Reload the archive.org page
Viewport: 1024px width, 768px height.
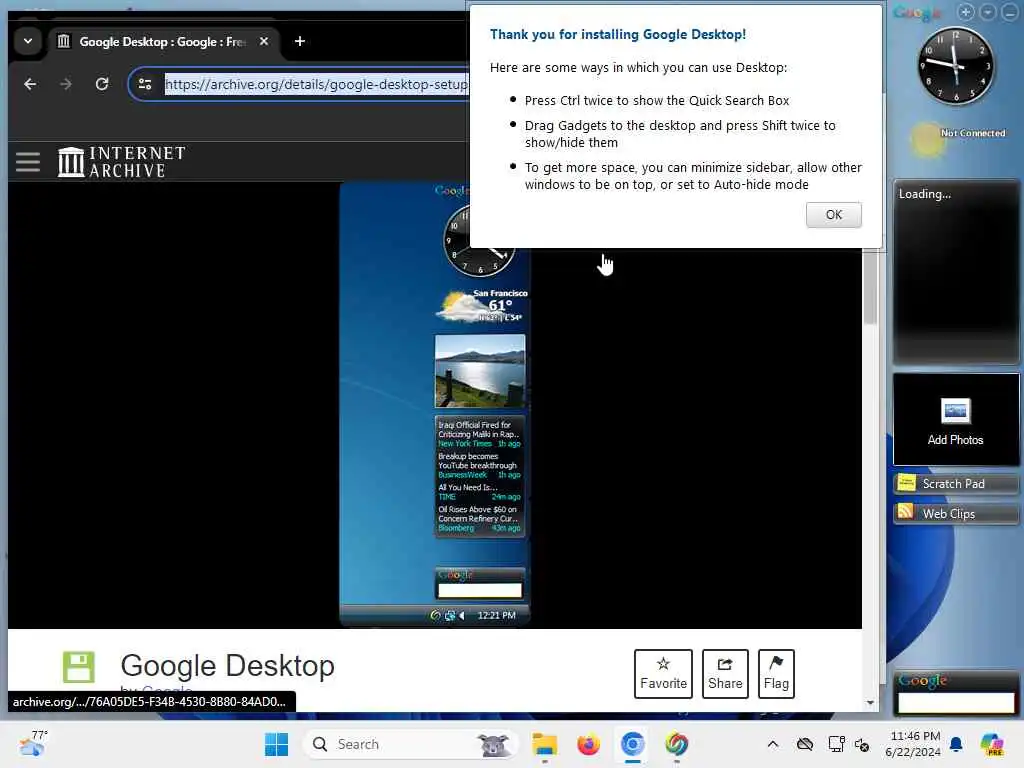[102, 84]
